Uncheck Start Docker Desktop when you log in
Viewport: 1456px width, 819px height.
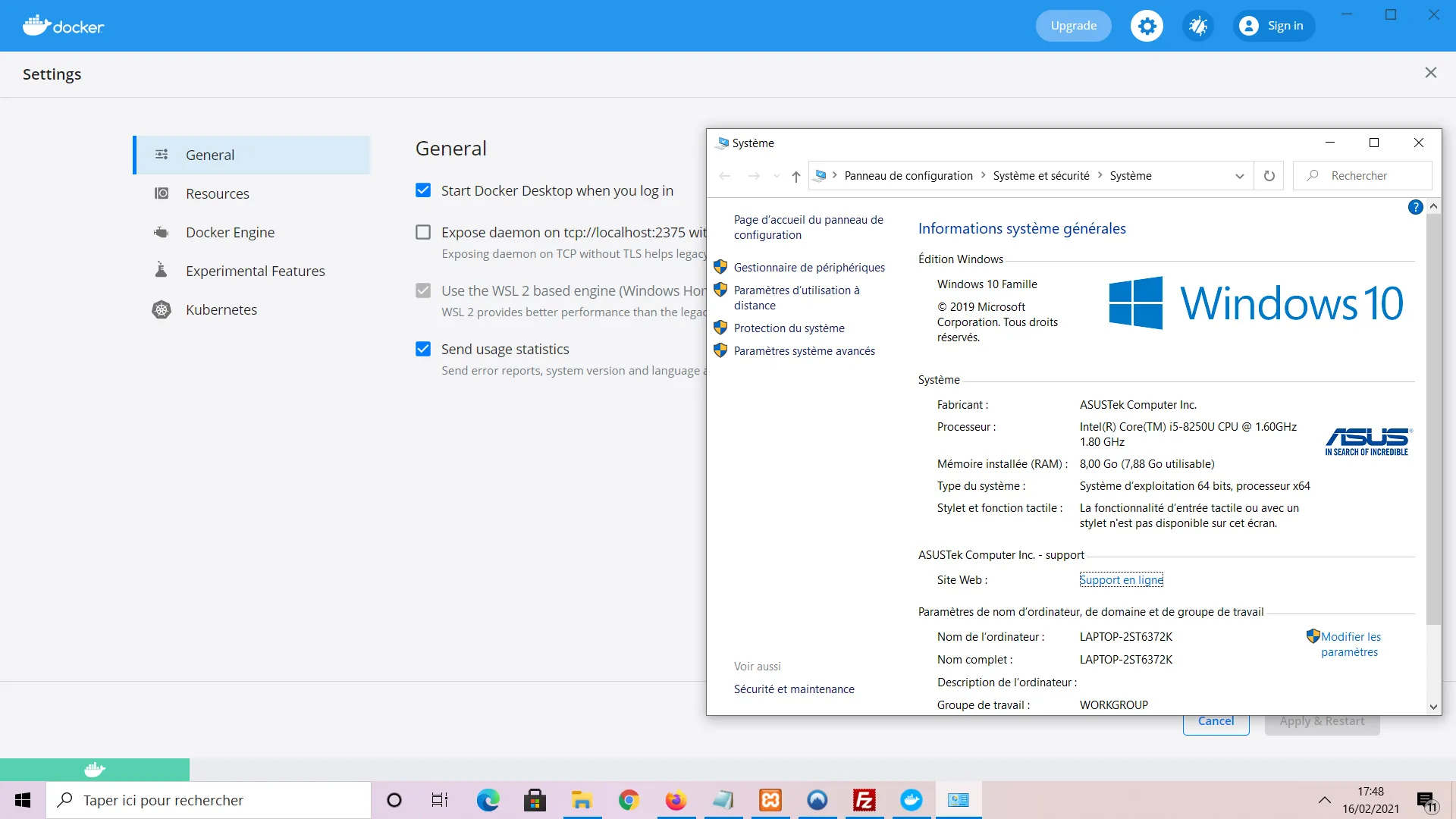(423, 190)
